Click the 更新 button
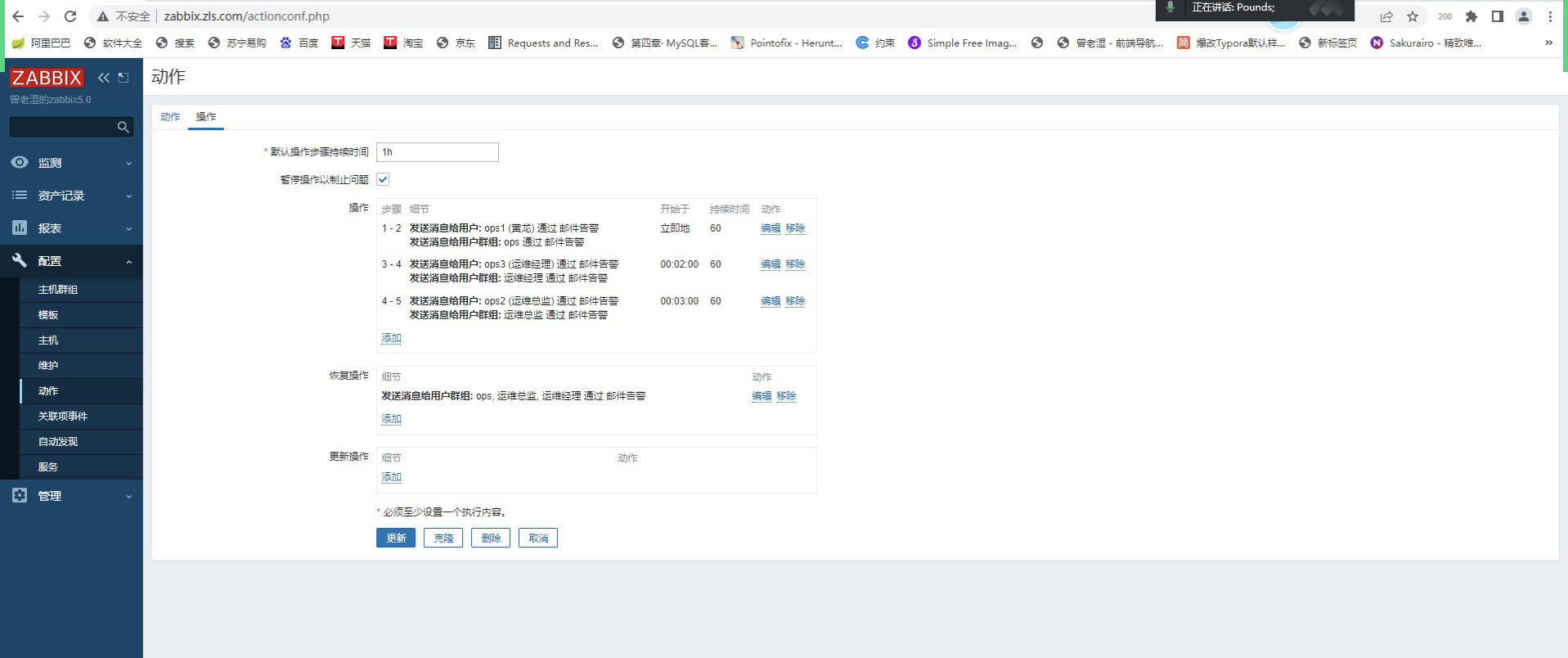1568x658 pixels. coord(396,538)
